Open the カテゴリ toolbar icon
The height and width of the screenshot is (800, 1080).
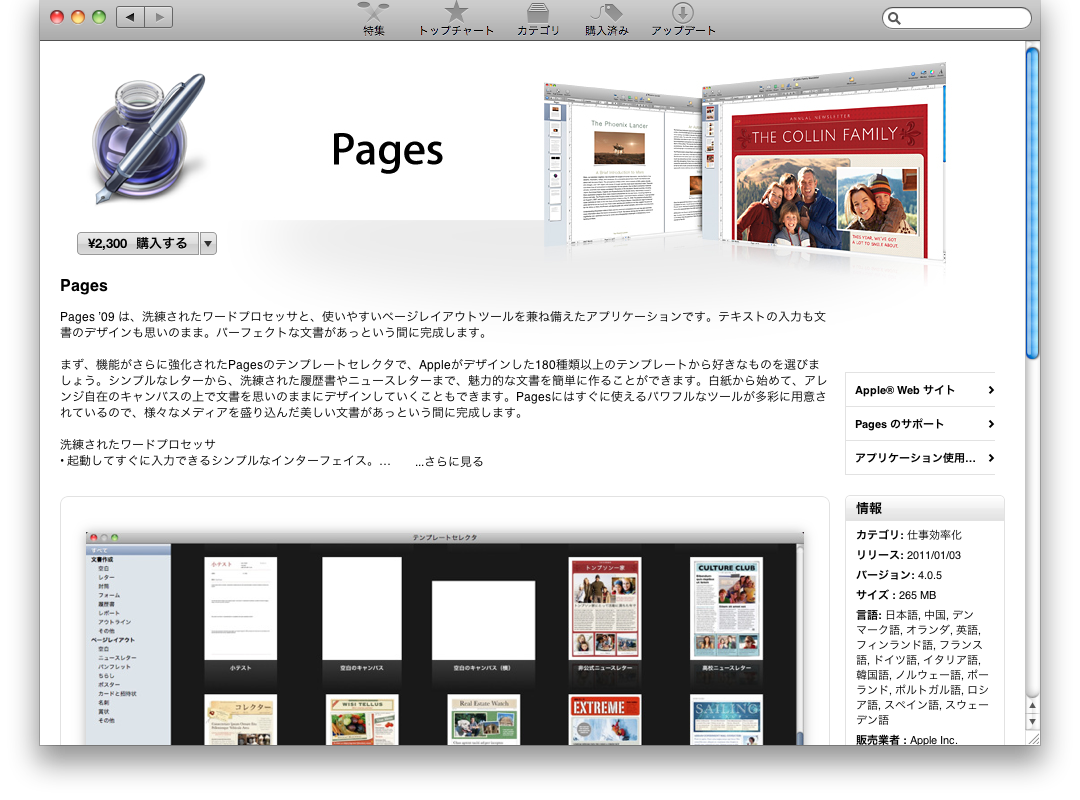(x=538, y=19)
